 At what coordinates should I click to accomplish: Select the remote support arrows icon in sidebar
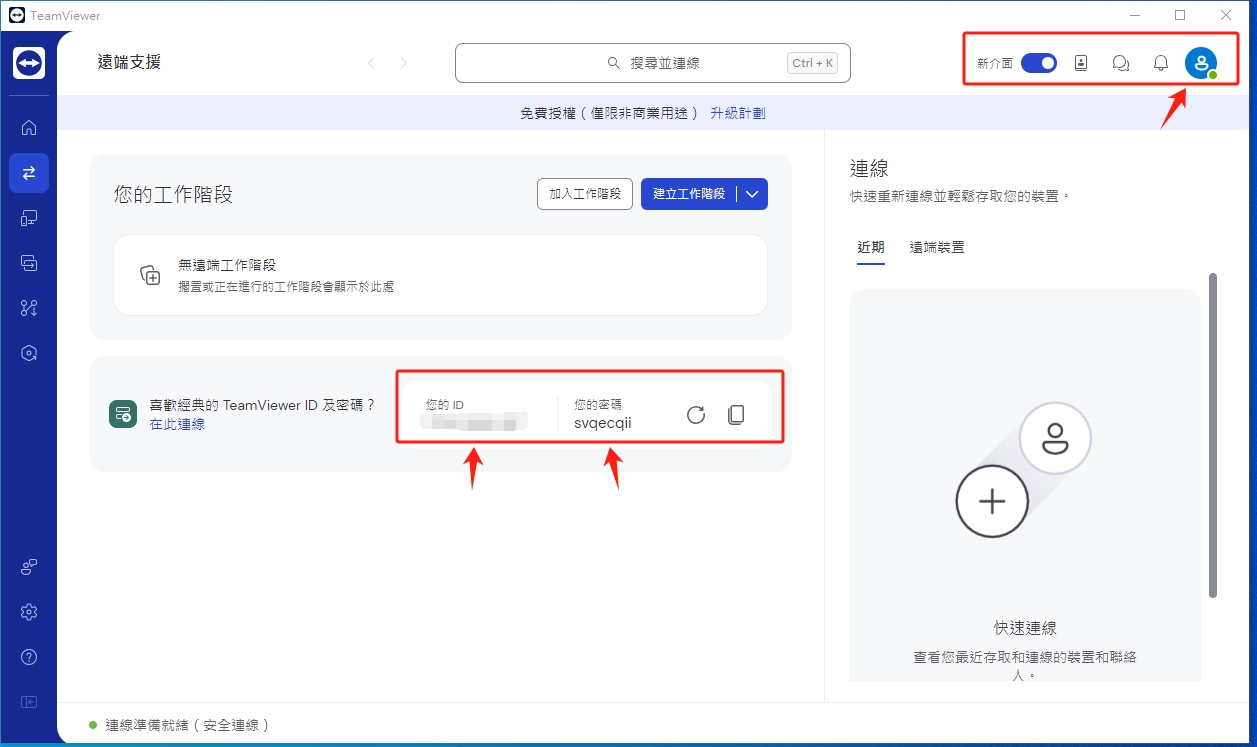pos(29,173)
